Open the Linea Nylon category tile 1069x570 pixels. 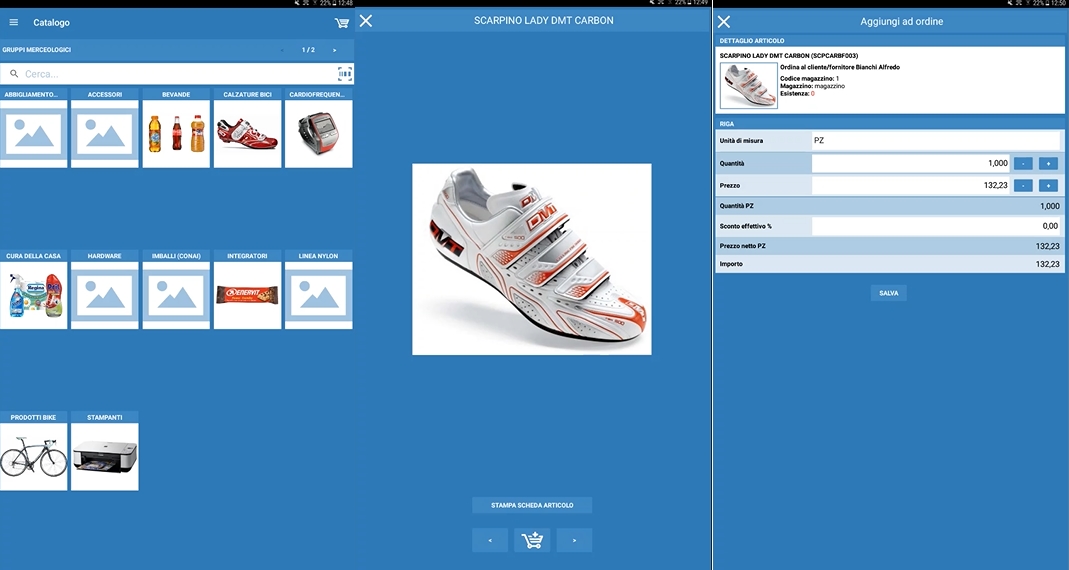[x=318, y=290]
